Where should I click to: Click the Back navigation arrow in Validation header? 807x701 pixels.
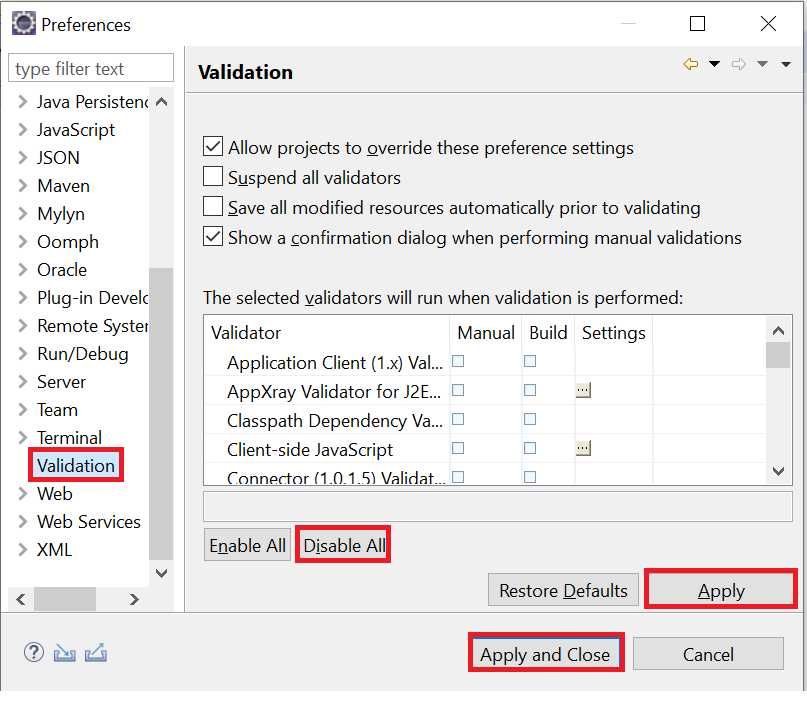[x=691, y=64]
